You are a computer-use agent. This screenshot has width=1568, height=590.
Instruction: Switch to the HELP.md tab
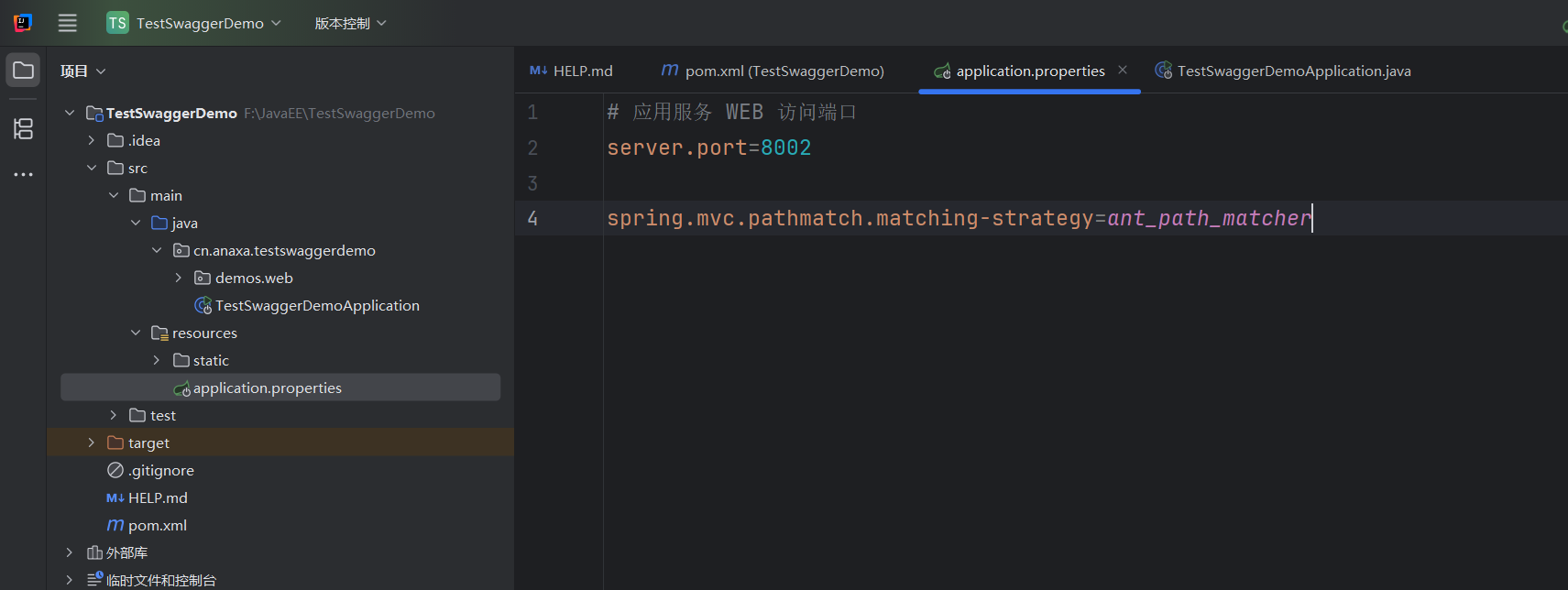pyautogui.click(x=572, y=71)
